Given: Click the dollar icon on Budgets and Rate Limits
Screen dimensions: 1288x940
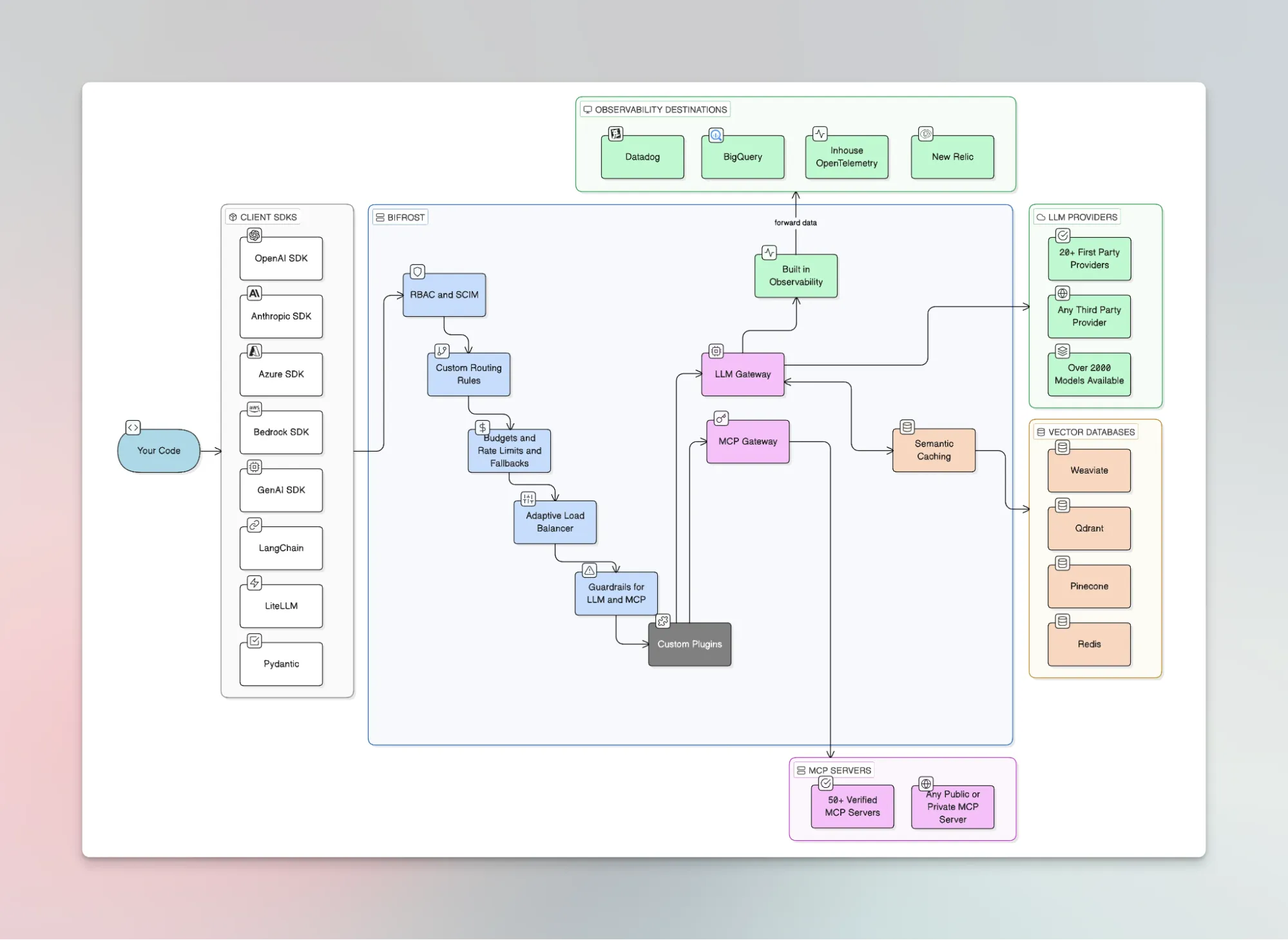Looking at the screenshot, I should [483, 428].
